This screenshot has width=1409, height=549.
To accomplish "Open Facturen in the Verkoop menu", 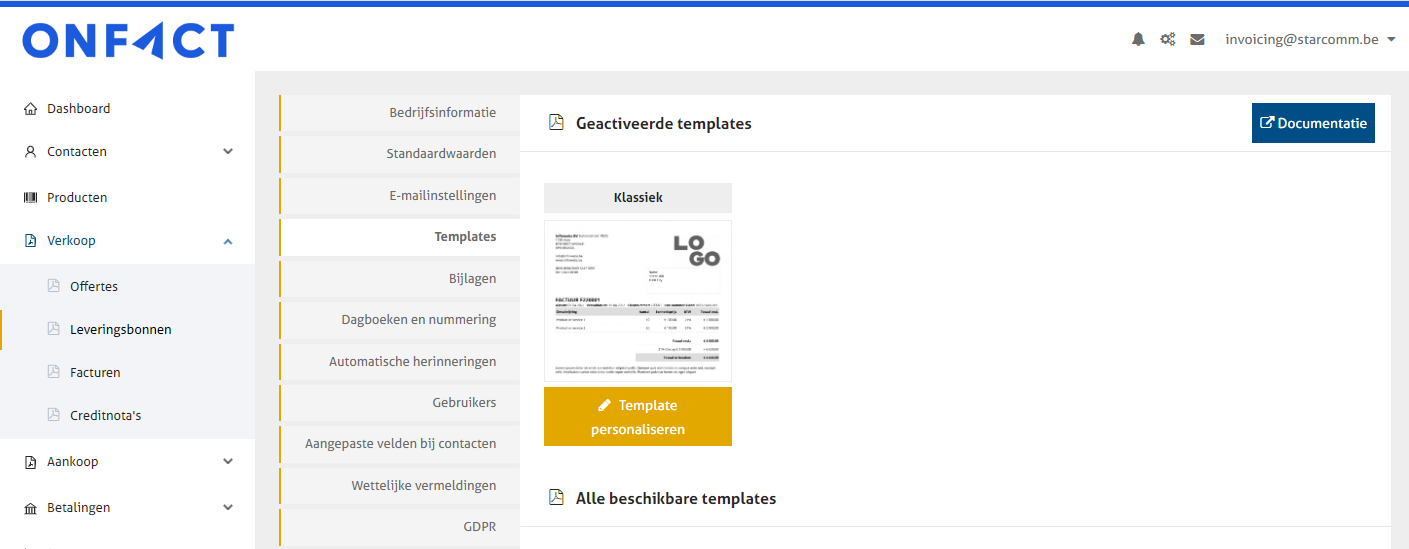I will pyautogui.click(x=95, y=373).
